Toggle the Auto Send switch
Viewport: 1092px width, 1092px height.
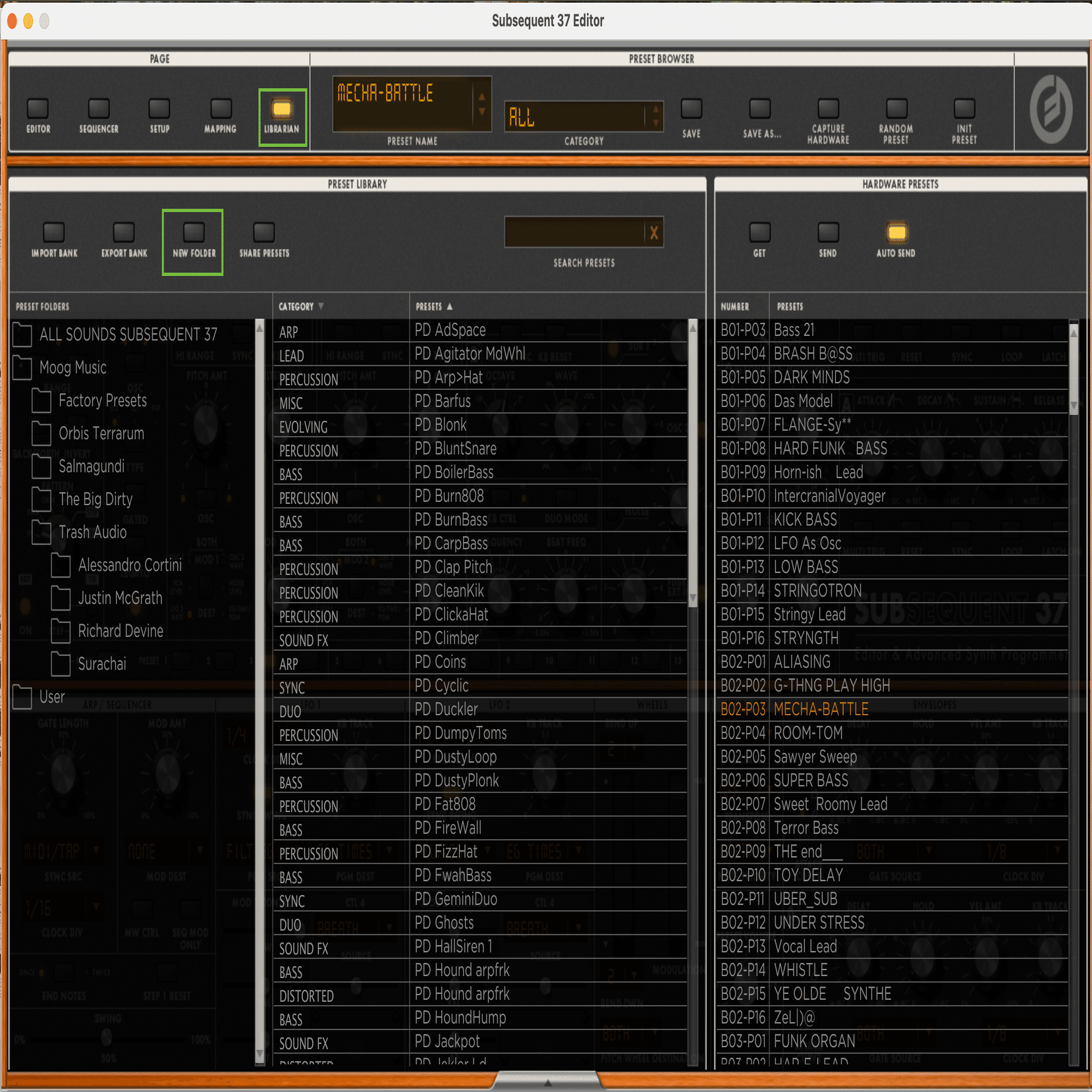[x=896, y=232]
